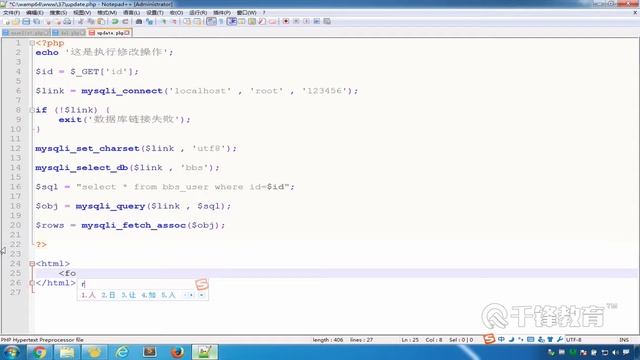Toggle synchronized horizontal scrolling
The image size is (640, 360).
(197, 21)
